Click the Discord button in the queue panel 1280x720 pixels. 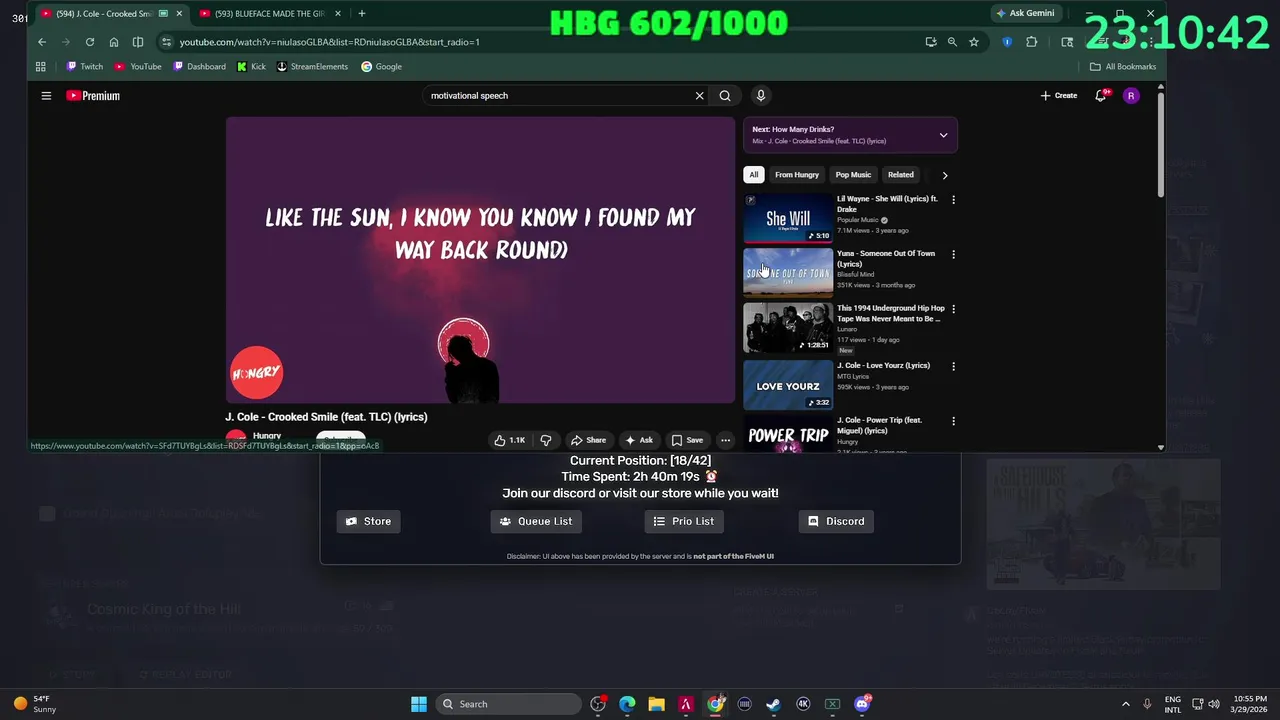(836, 521)
